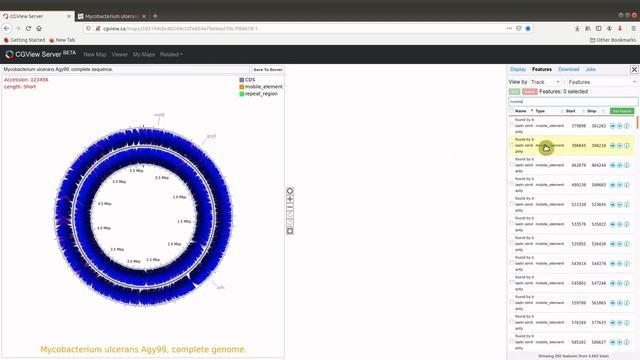Screen dimensions: 640x360
Task: Check the box for feature starting 543914
Action: pos(511,263)
